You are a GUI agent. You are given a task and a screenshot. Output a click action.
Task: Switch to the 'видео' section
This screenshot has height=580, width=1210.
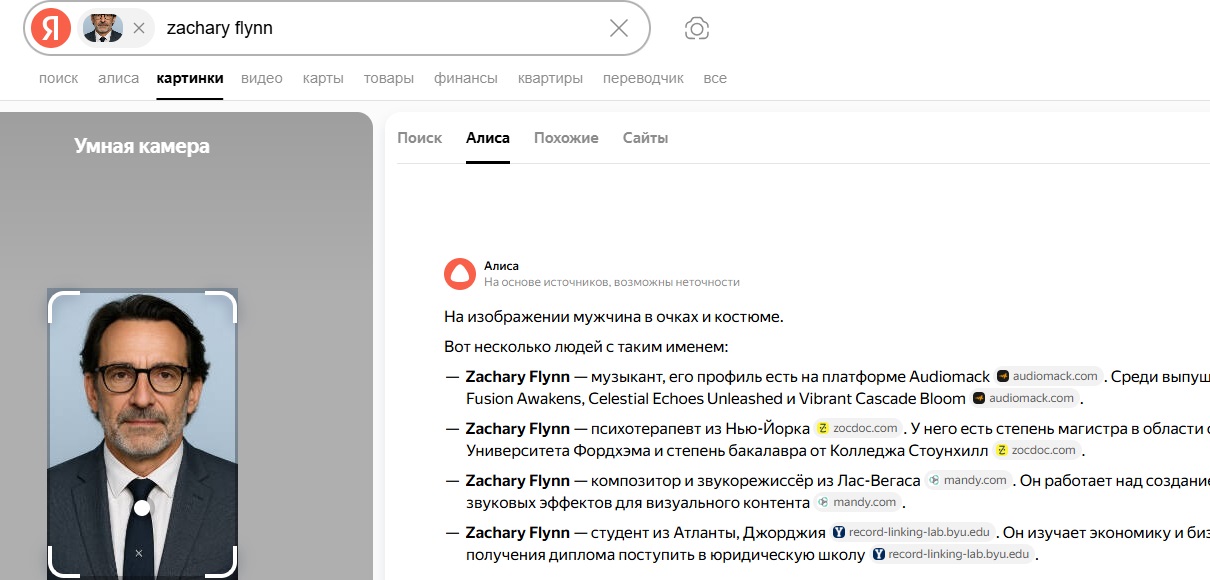[262, 78]
